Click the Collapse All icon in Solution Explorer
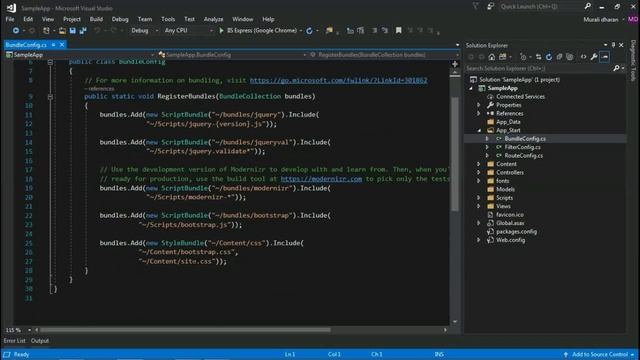 coord(560,57)
